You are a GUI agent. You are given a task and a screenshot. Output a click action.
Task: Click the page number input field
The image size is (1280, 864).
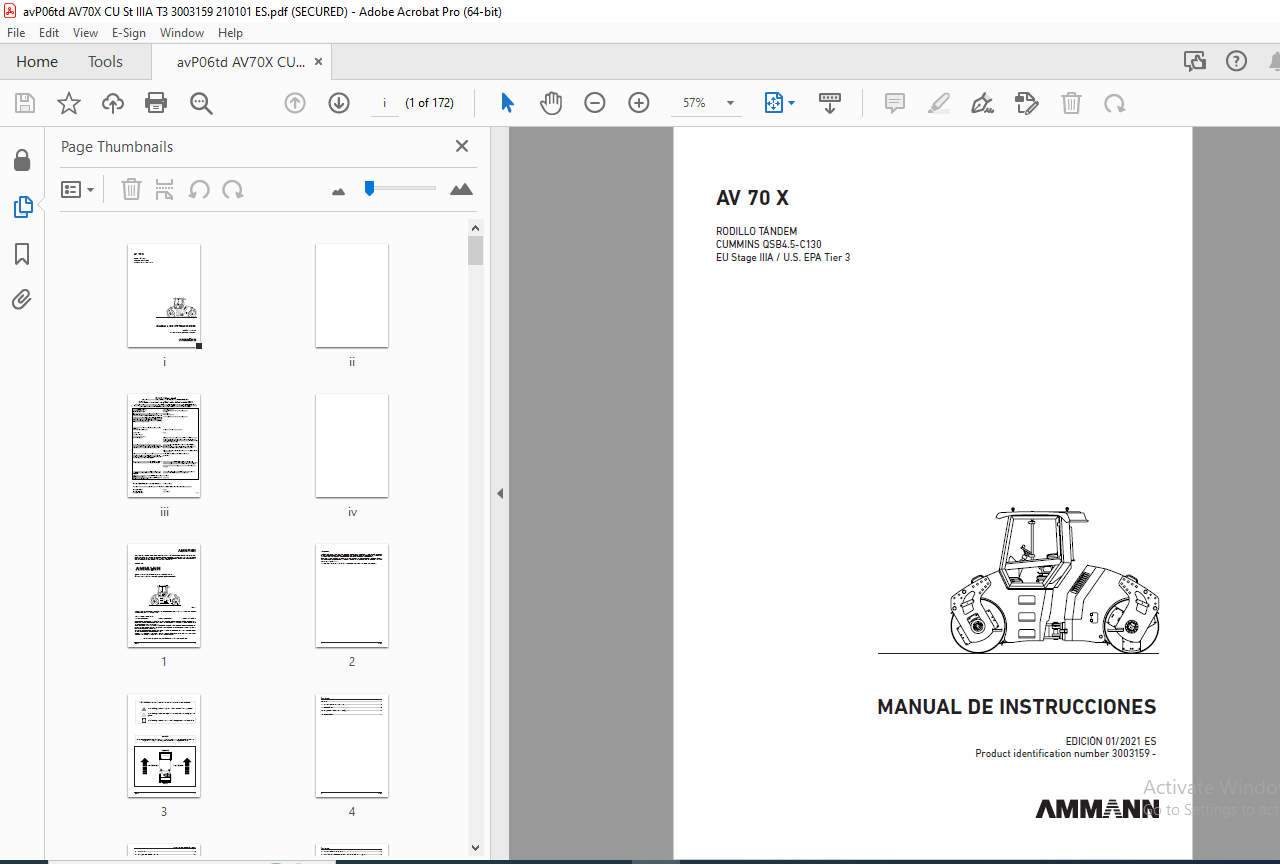pyautogui.click(x=384, y=103)
